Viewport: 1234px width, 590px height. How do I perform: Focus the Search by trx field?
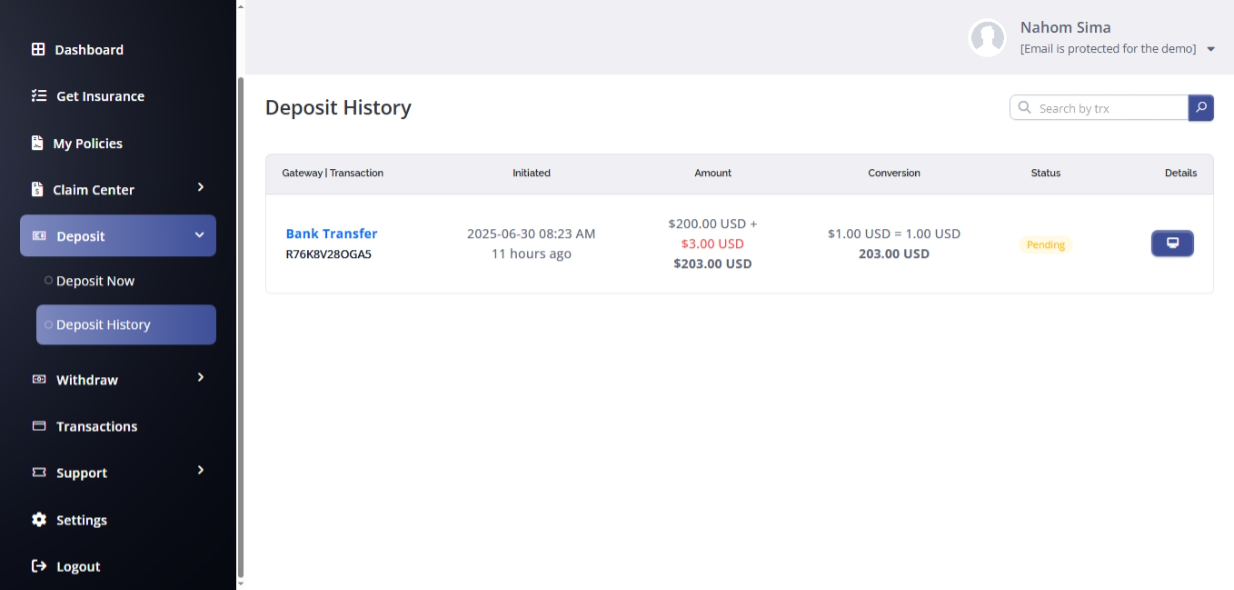click(1099, 107)
